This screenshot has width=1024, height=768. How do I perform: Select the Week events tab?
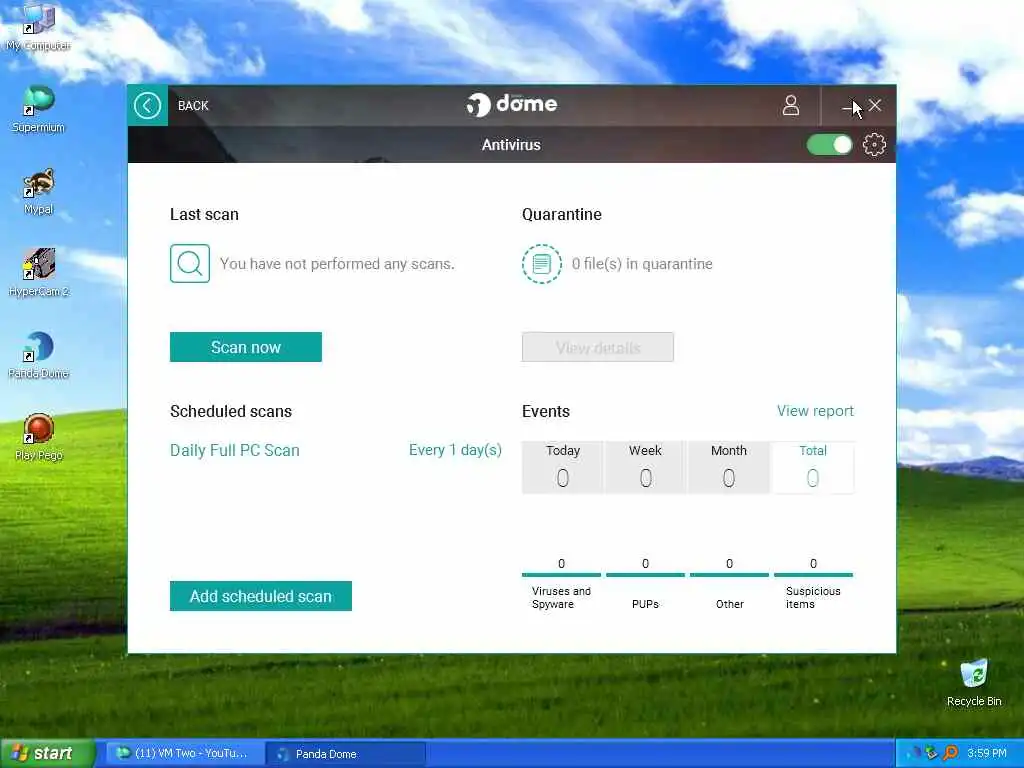645,467
